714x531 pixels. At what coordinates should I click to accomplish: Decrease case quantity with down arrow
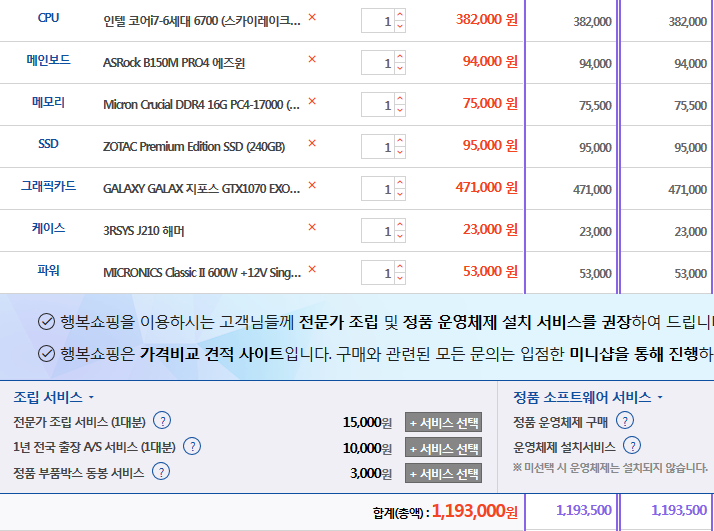(400, 236)
